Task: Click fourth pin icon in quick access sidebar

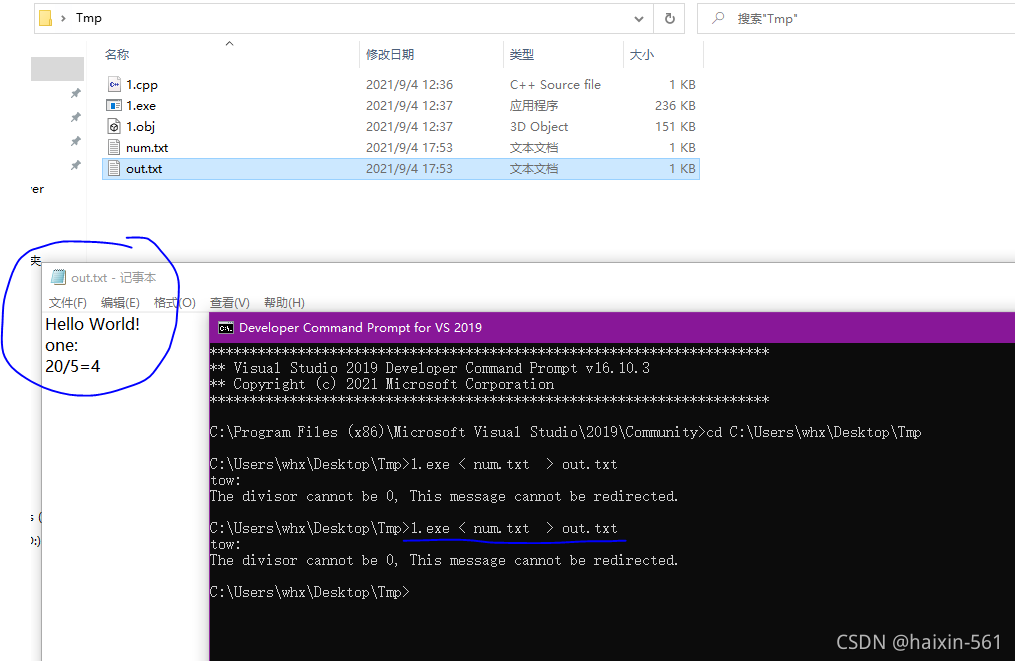Action: 76,165
